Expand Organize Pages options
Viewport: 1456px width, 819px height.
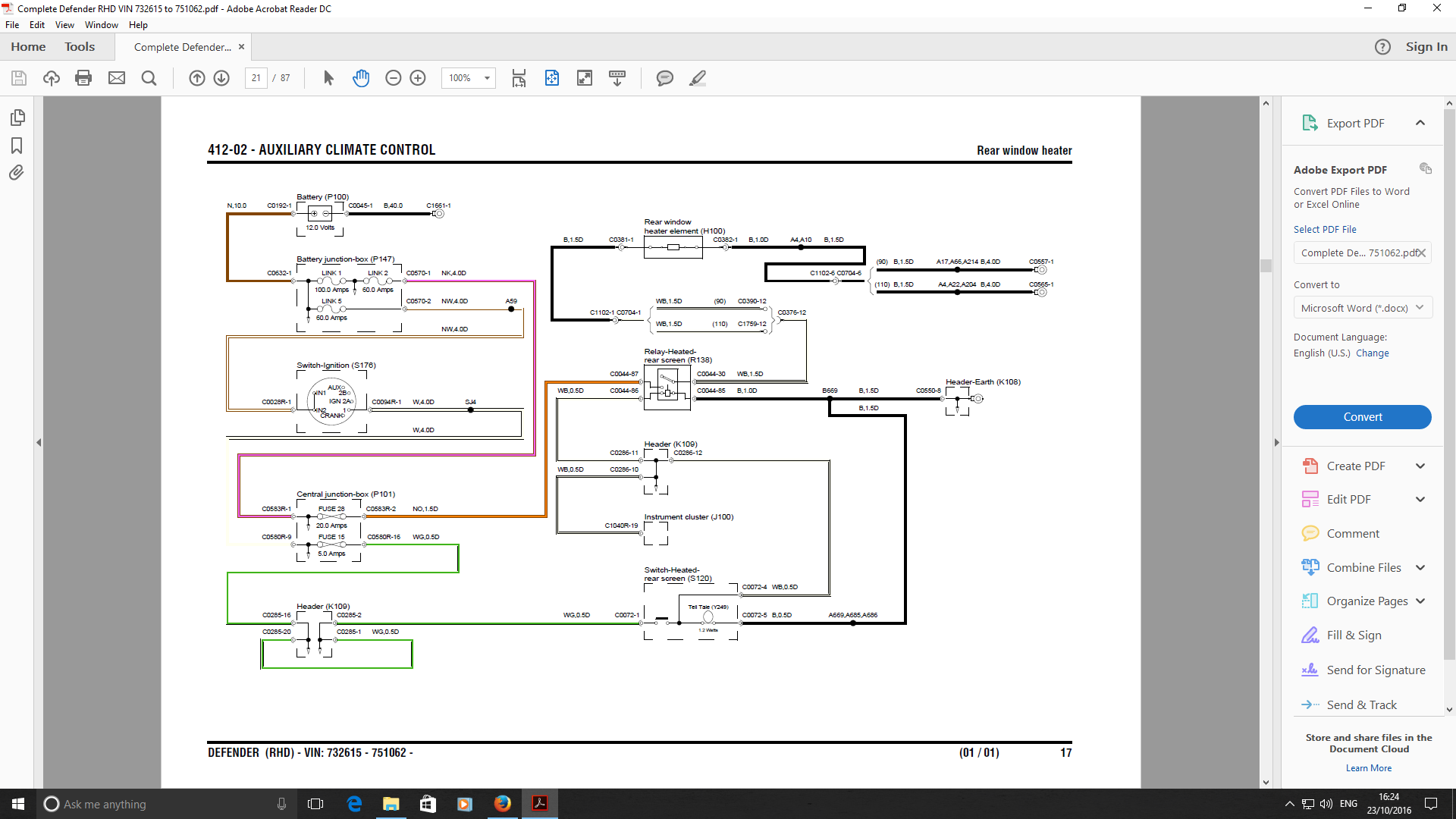1420,601
